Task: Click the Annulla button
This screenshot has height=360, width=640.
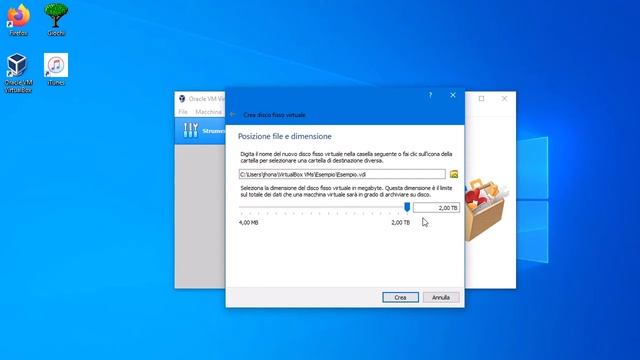Action: pos(441,298)
